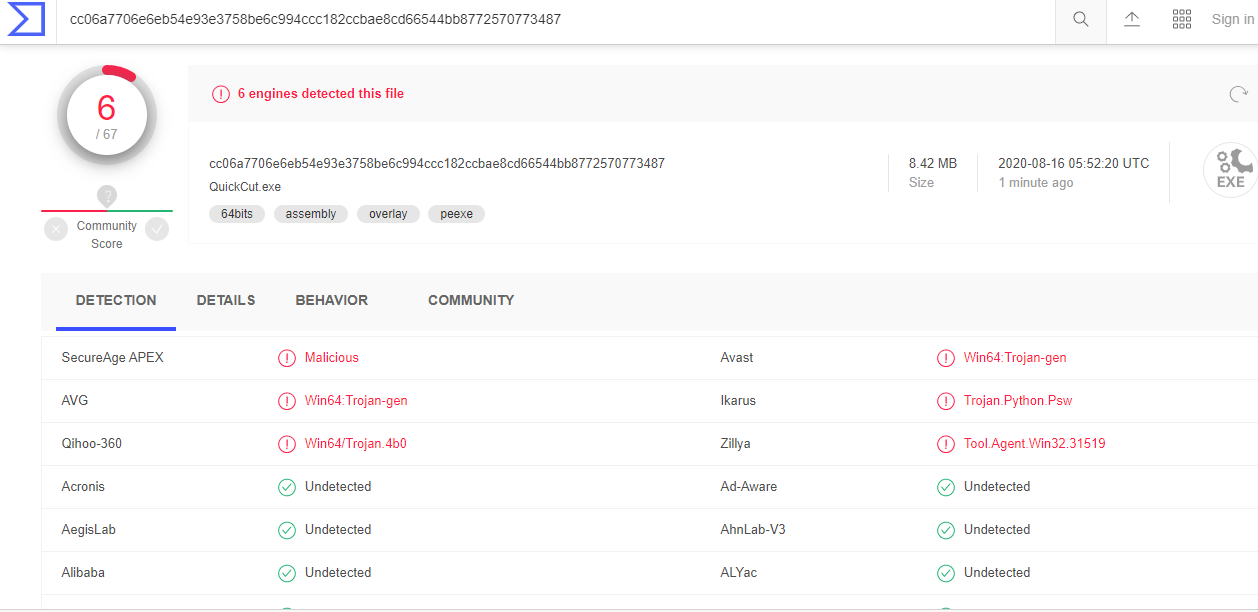The image size is (1258, 612).
Task: Open the BEHAVIOR tab
Action: [331, 300]
